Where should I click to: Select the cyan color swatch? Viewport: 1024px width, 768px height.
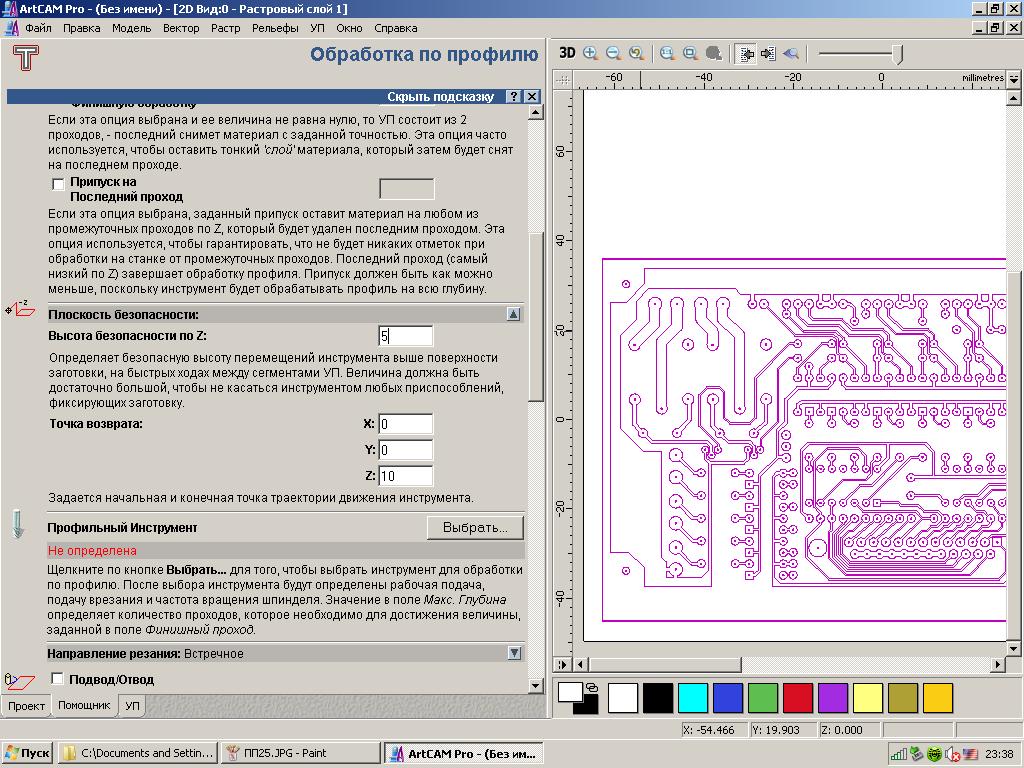coord(693,697)
